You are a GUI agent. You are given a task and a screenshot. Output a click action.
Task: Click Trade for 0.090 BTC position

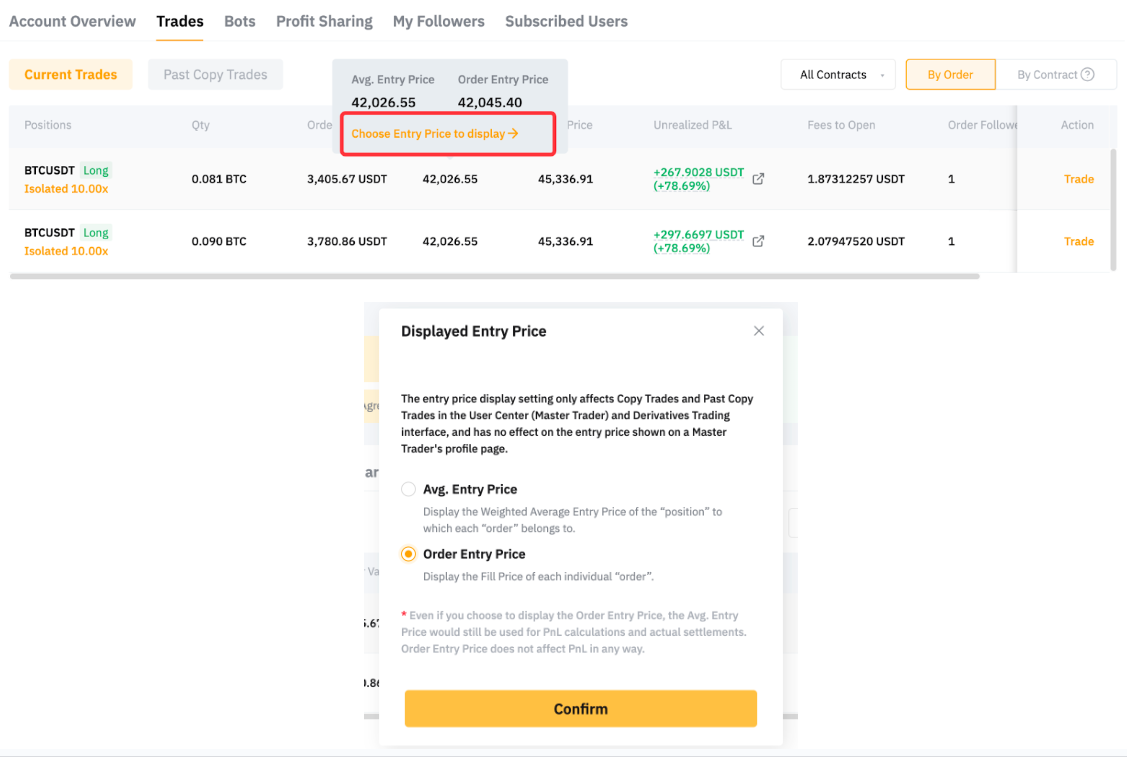[1078, 241]
